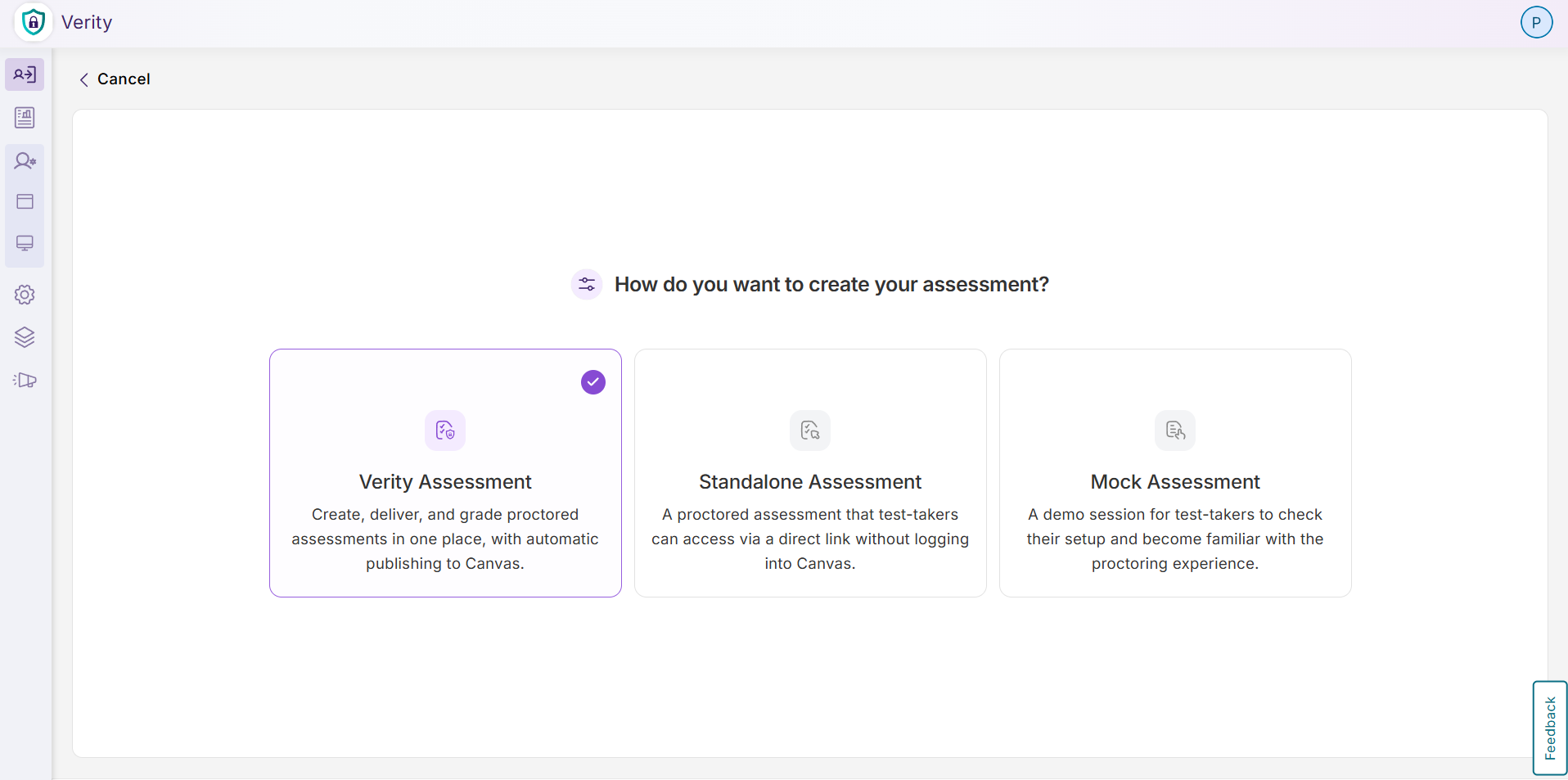This screenshot has height=780, width=1568.
Task: Click the Mock Assessment description text
Action: 1175,539
